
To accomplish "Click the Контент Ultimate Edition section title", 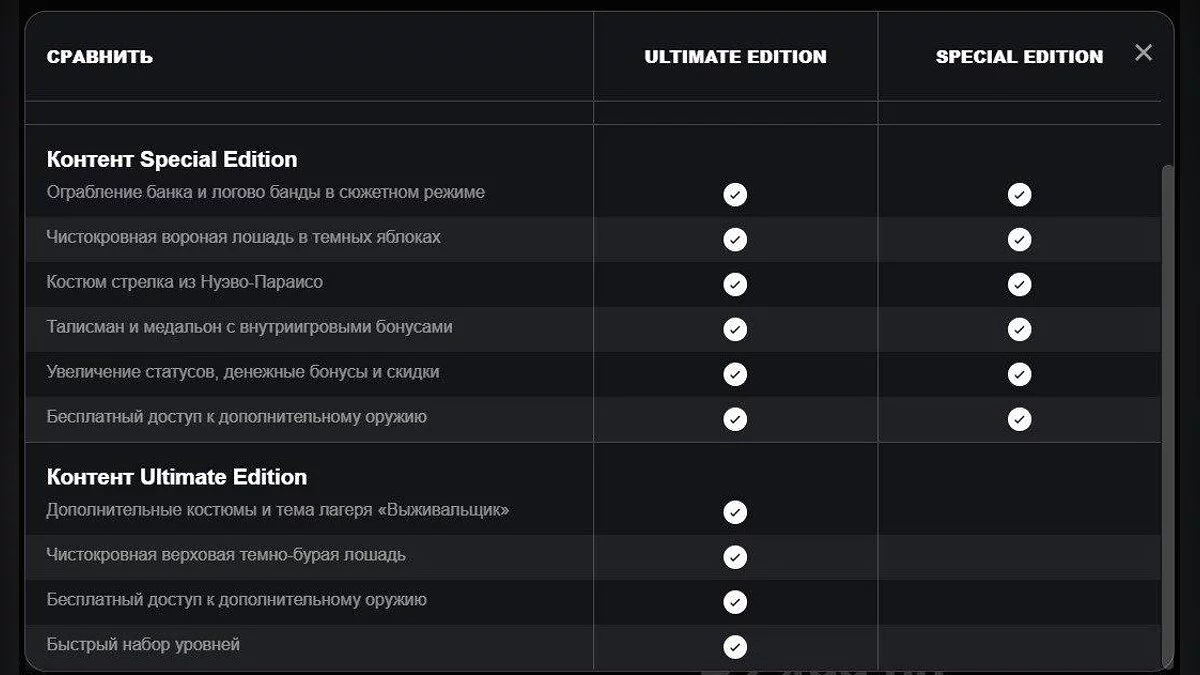I will pyautogui.click(x=177, y=477).
